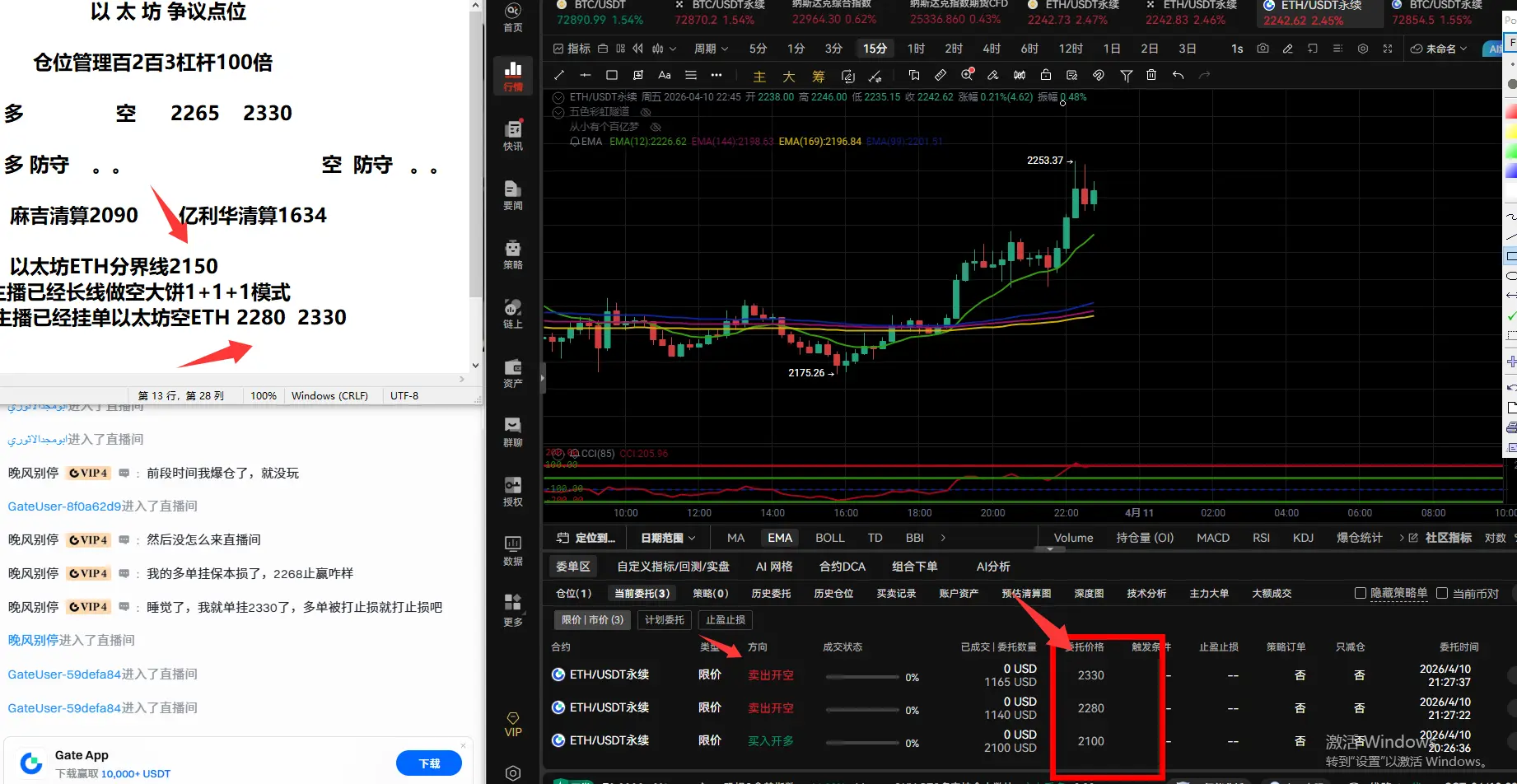Click the blue 下载 Gate App button
1517x784 pixels.
coord(429,763)
